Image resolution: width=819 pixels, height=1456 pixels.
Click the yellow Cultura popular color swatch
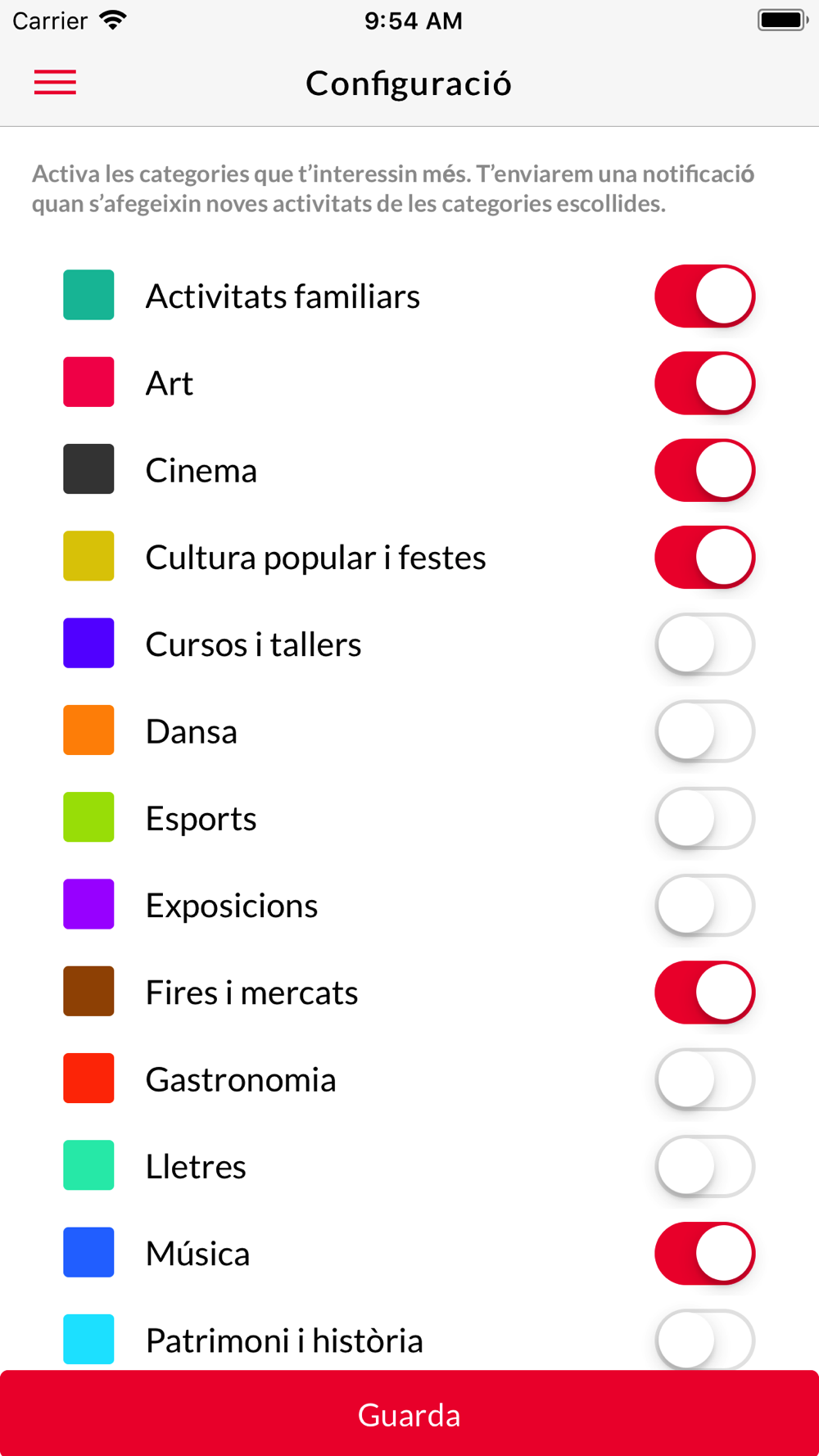coord(88,556)
